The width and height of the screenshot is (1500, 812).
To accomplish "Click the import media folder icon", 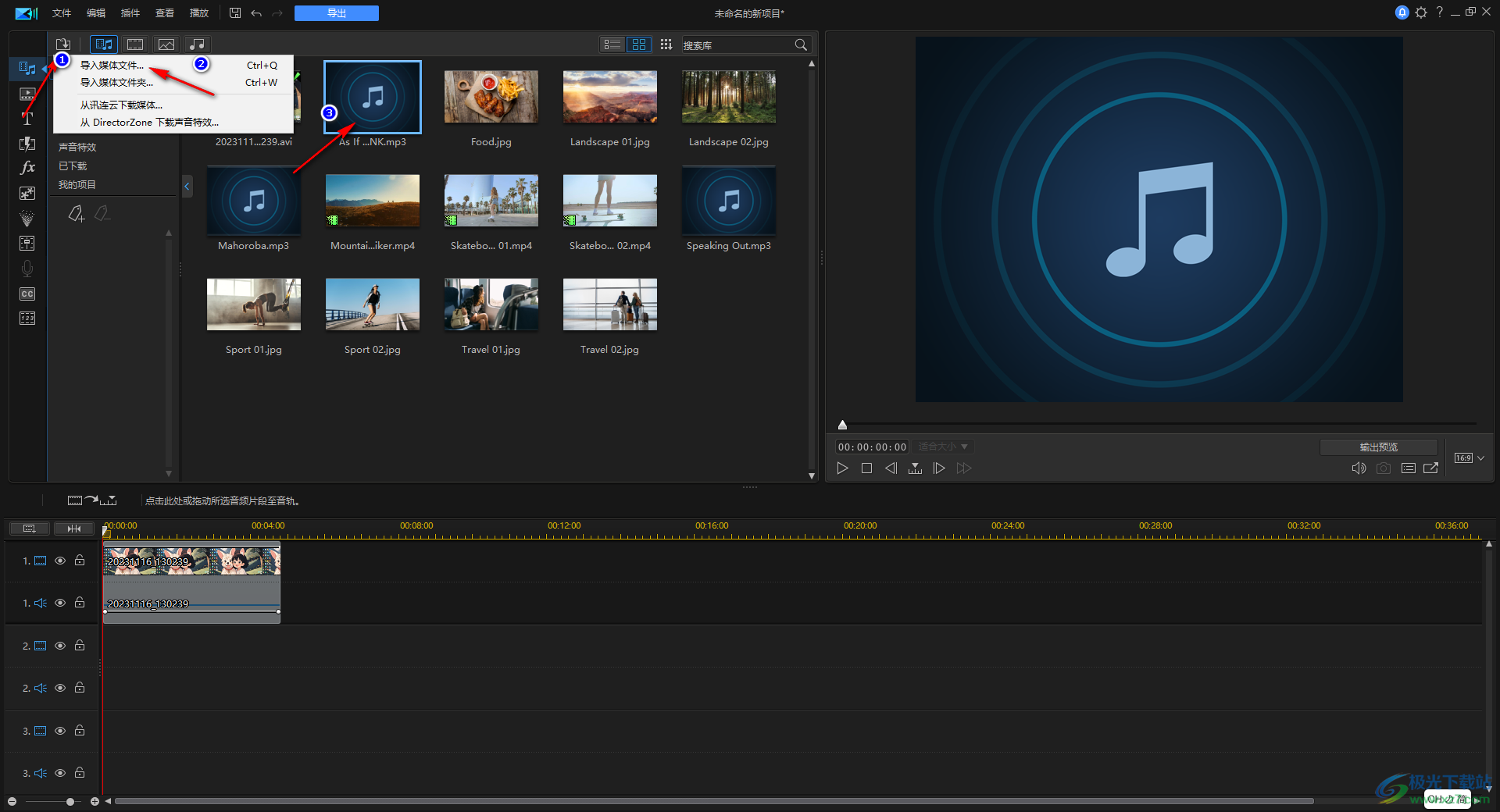I will click(x=63, y=45).
